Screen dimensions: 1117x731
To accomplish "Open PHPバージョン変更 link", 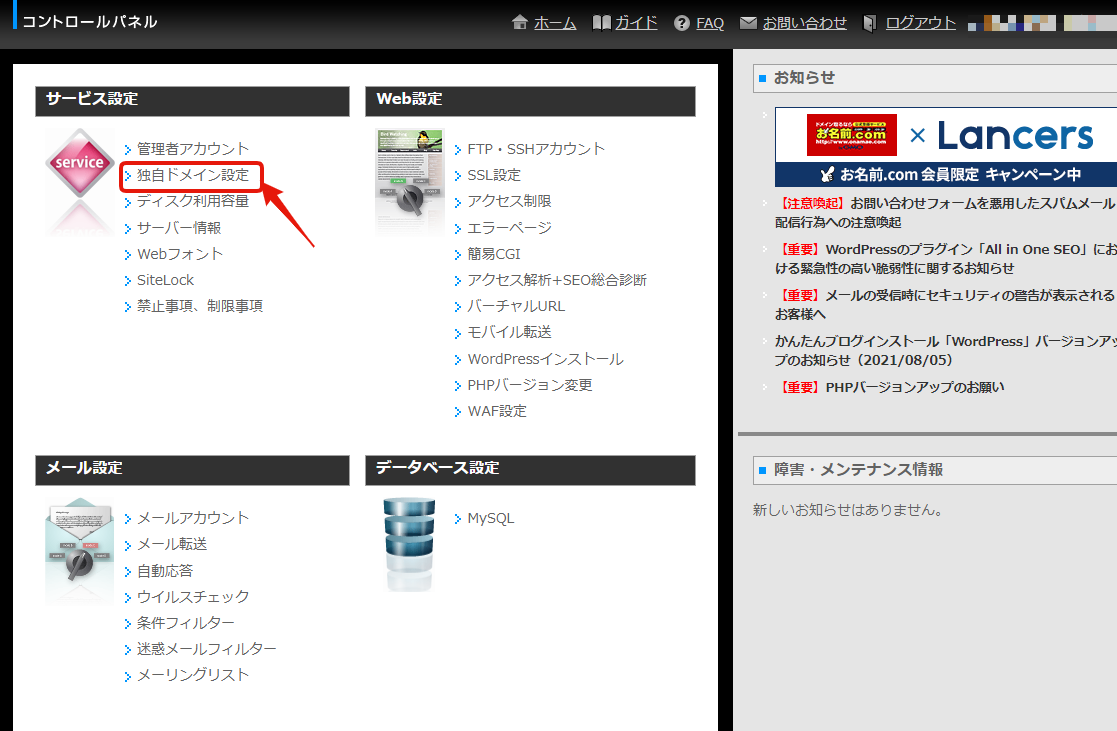I will click(530, 385).
